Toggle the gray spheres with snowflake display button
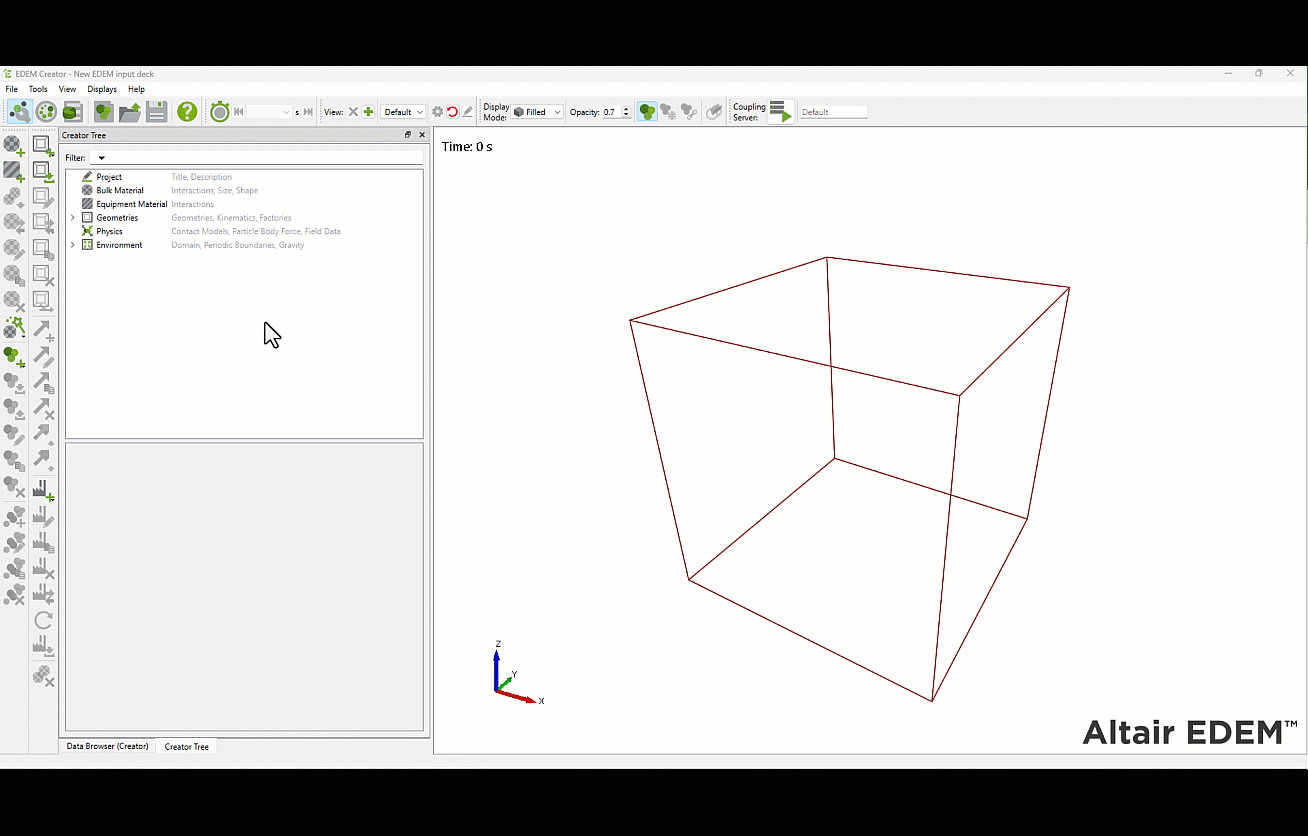Image resolution: width=1308 pixels, height=836 pixels. coord(668,112)
